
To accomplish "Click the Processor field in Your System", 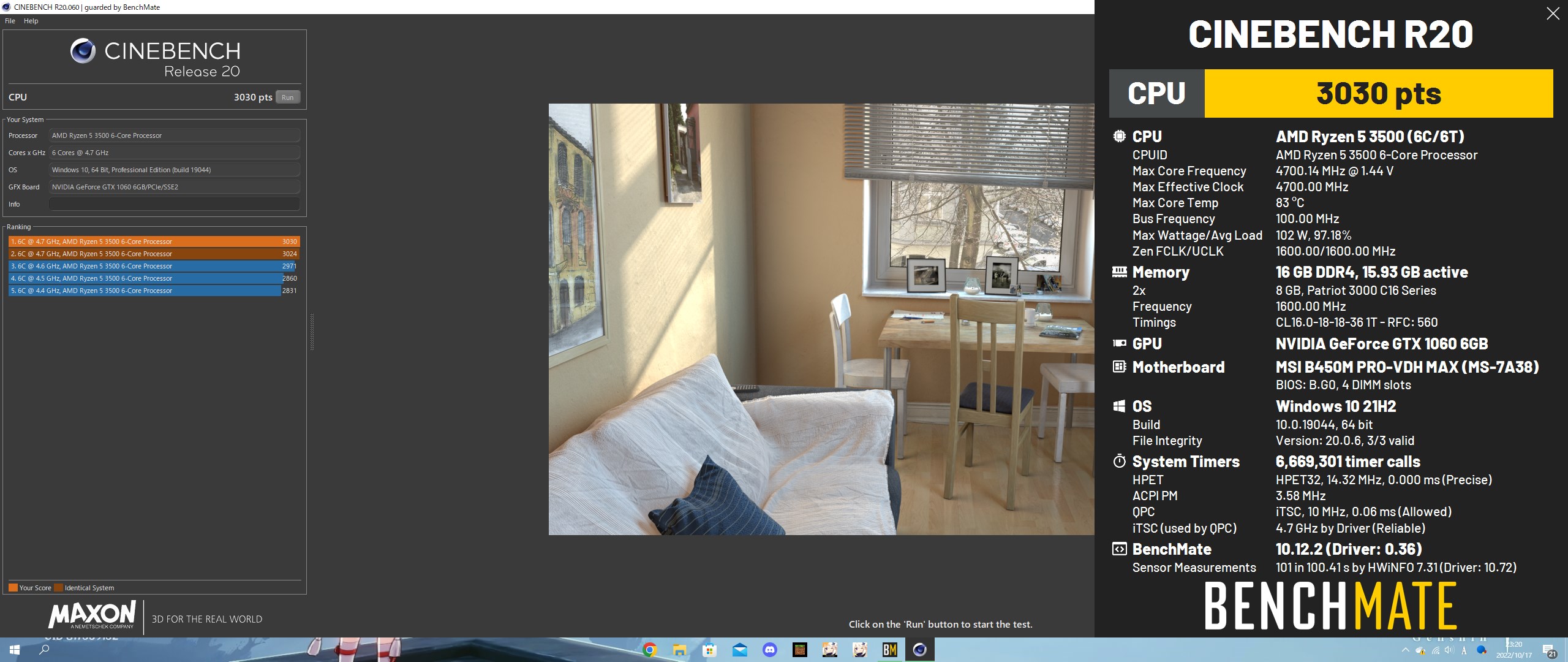I will click(x=175, y=135).
